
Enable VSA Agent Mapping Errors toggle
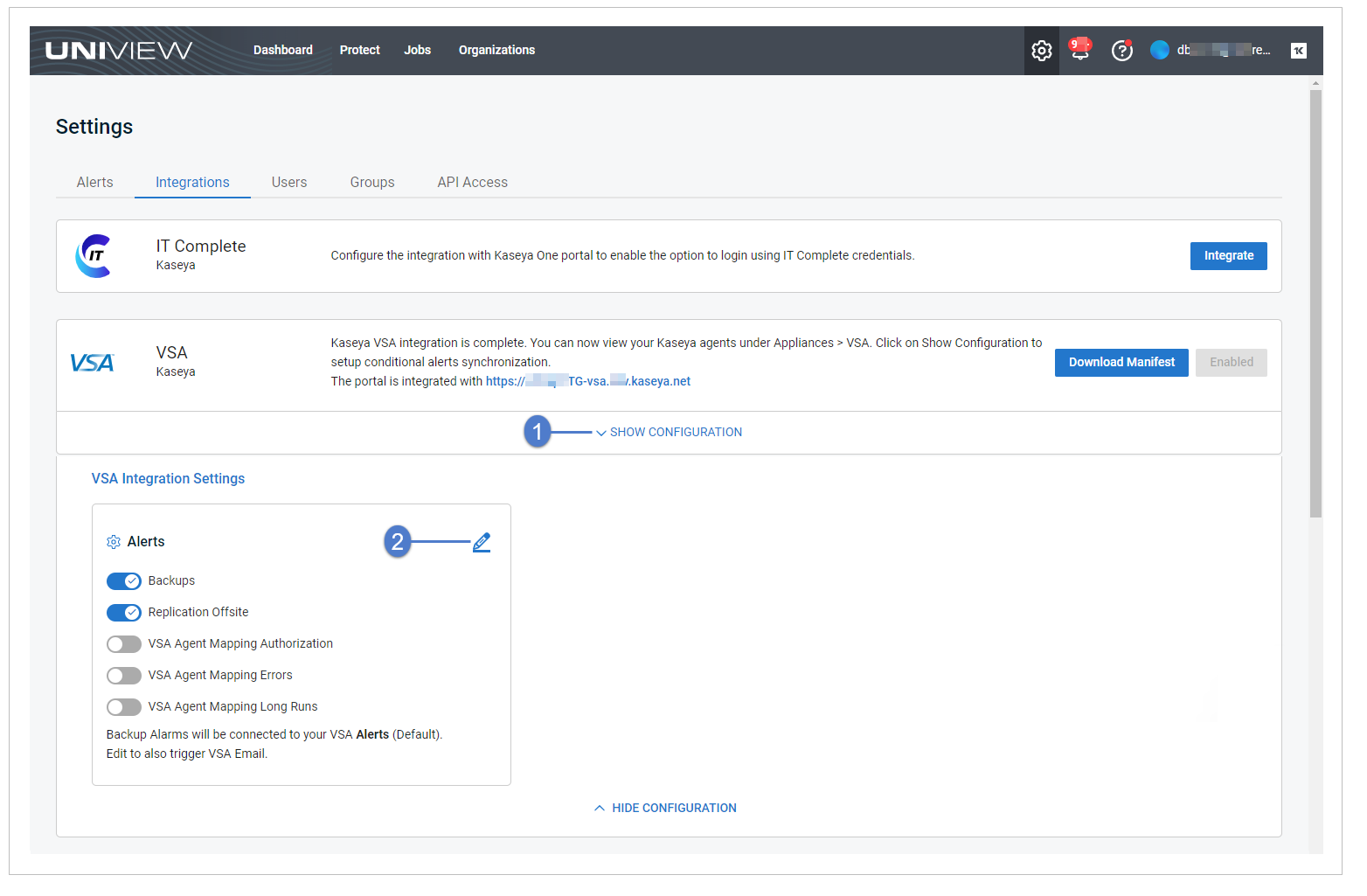tap(124, 676)
